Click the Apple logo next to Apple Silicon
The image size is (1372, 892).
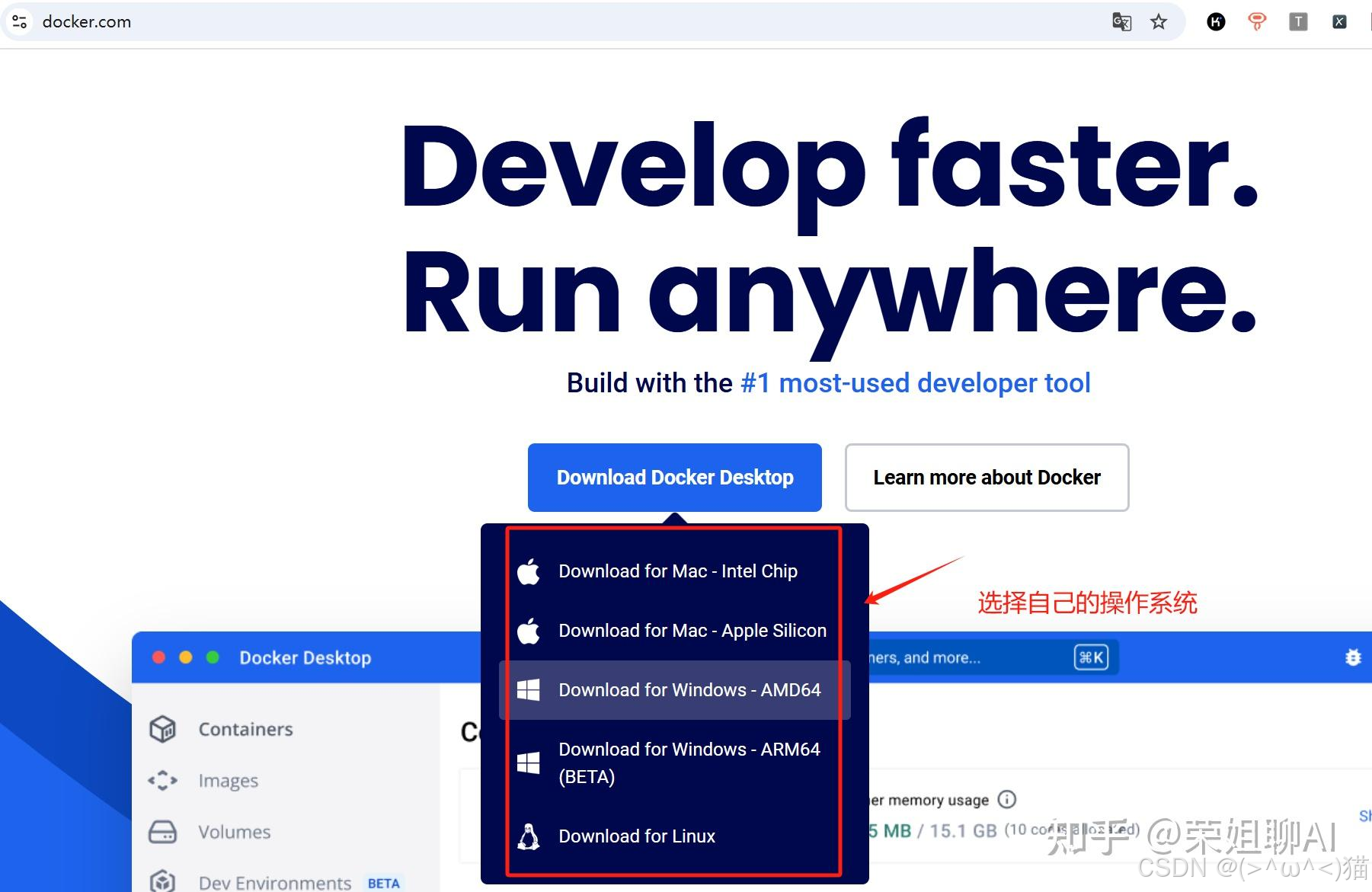click(529, 631)
